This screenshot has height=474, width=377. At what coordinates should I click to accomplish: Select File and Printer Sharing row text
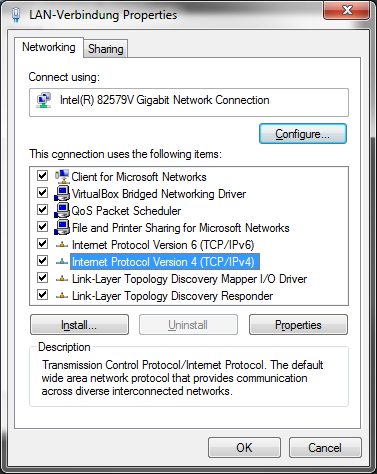click(x=181, y=228)
